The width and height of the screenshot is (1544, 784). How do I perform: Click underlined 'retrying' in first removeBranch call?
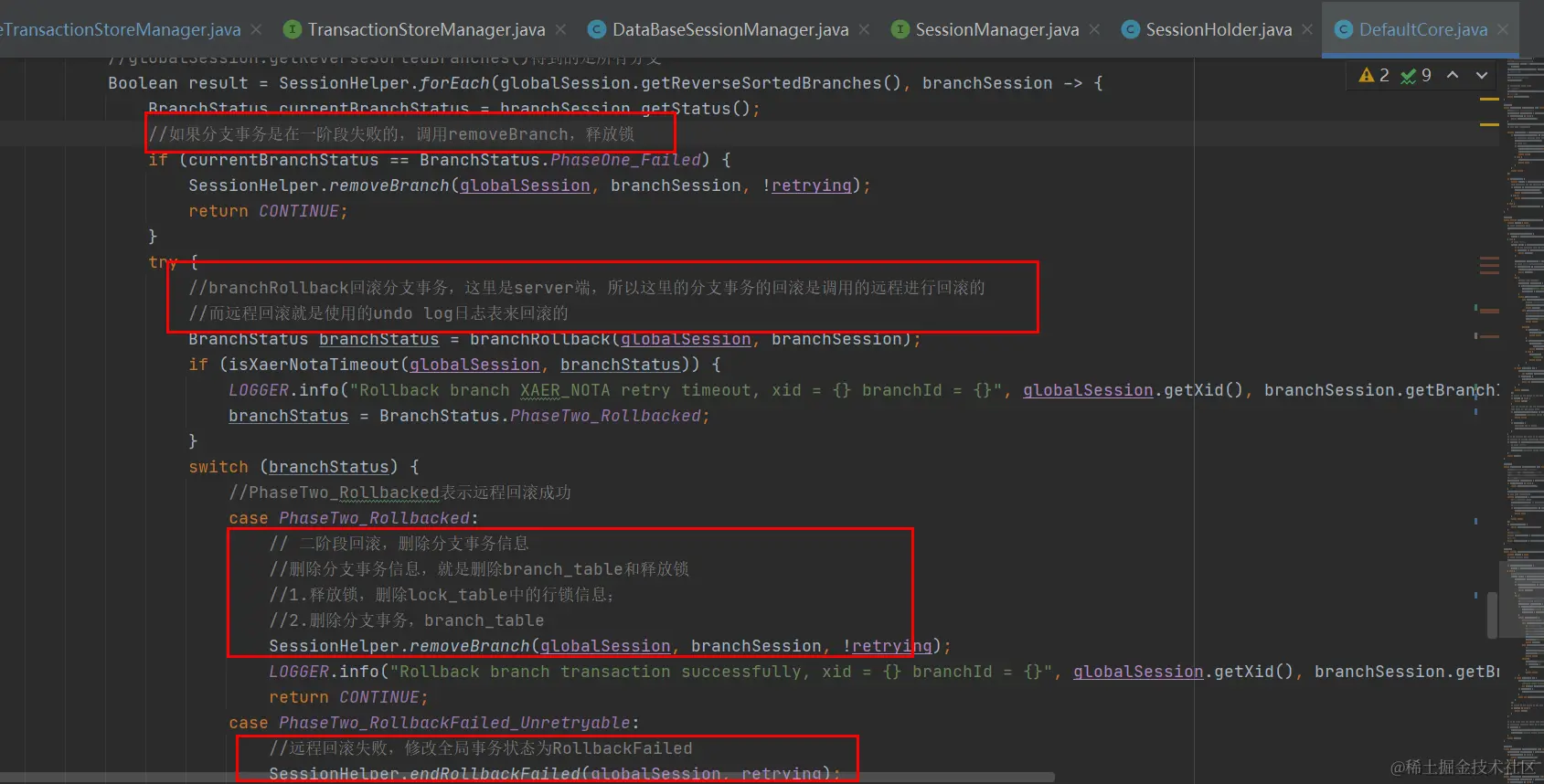(812, 185)
